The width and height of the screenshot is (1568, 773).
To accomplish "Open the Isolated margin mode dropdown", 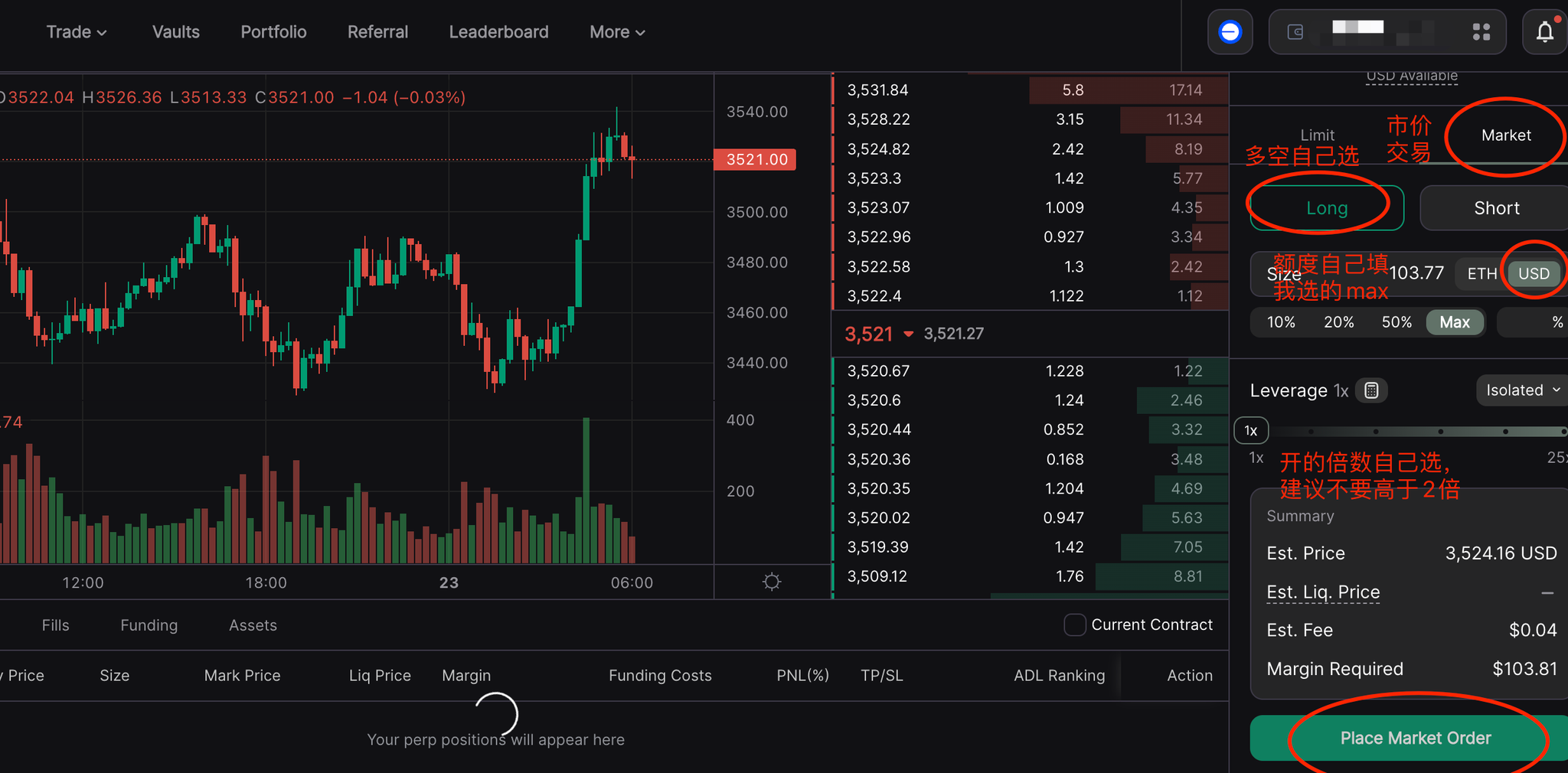I will tap(1521, 390).
